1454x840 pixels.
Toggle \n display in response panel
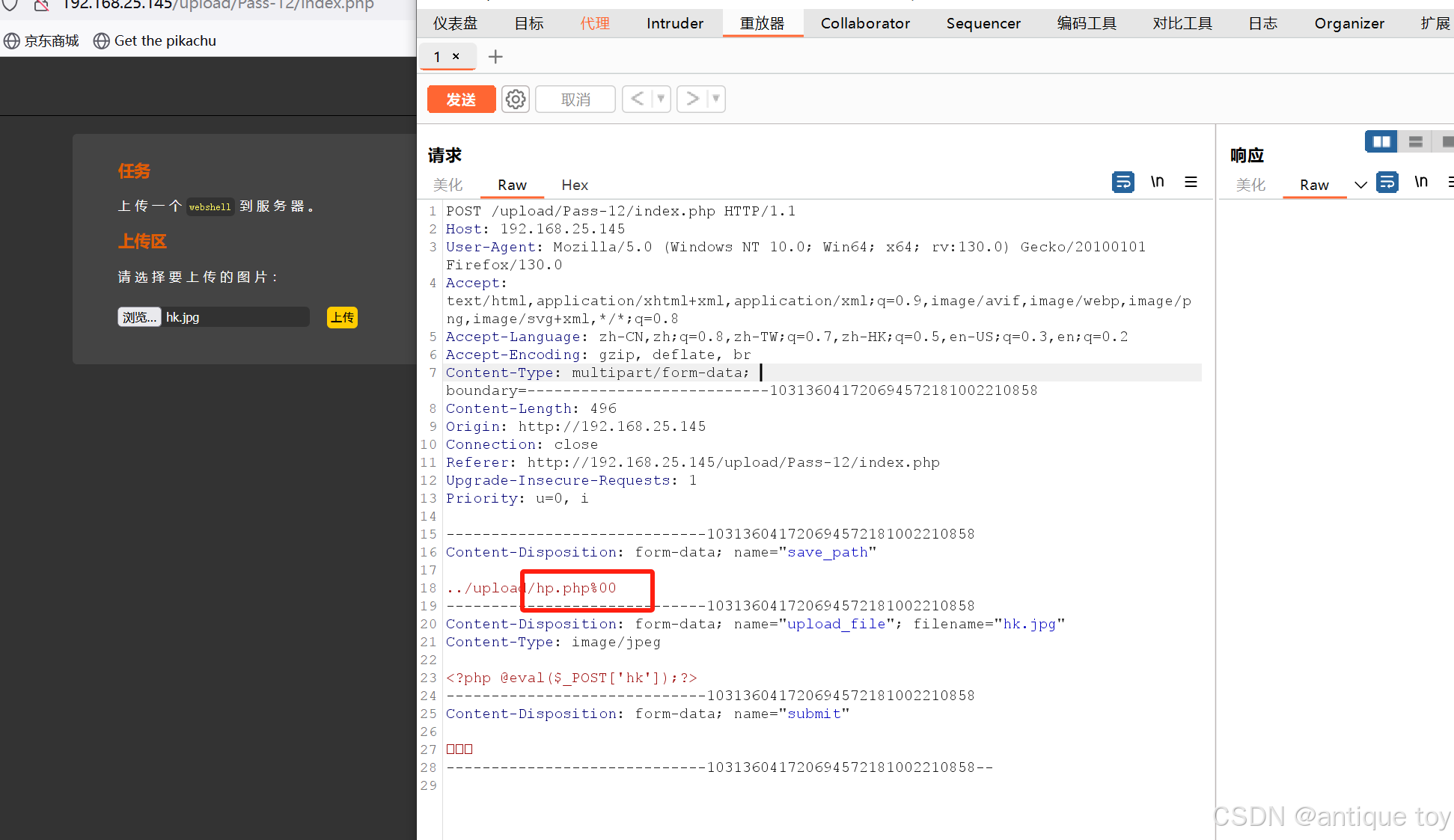[x=1421, y=182]
